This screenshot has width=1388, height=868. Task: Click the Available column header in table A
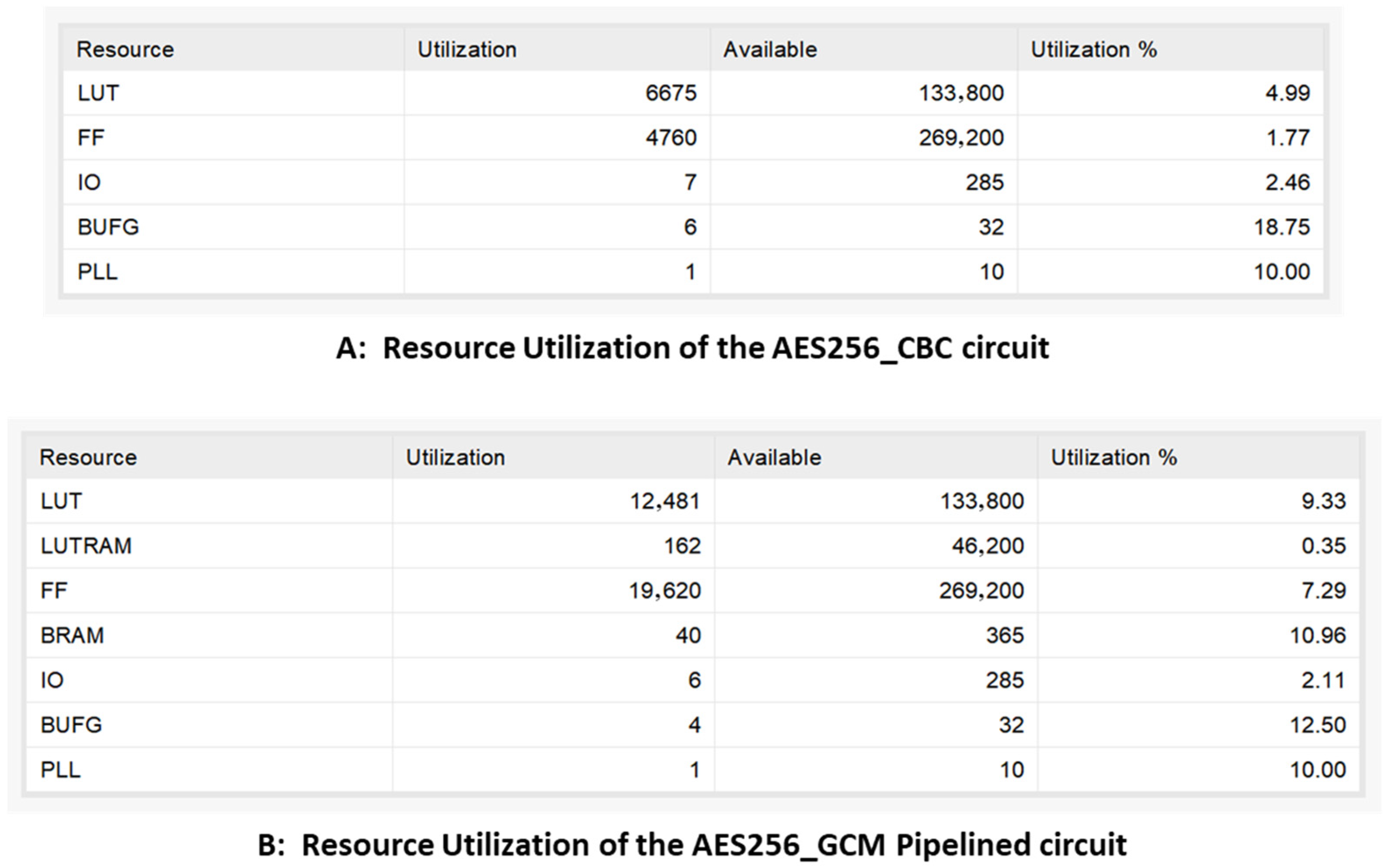point(770,50)
